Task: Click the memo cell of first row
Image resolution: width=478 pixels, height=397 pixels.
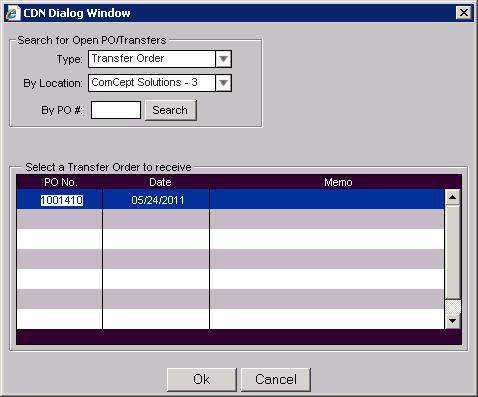Action: [x=327, y=199]
